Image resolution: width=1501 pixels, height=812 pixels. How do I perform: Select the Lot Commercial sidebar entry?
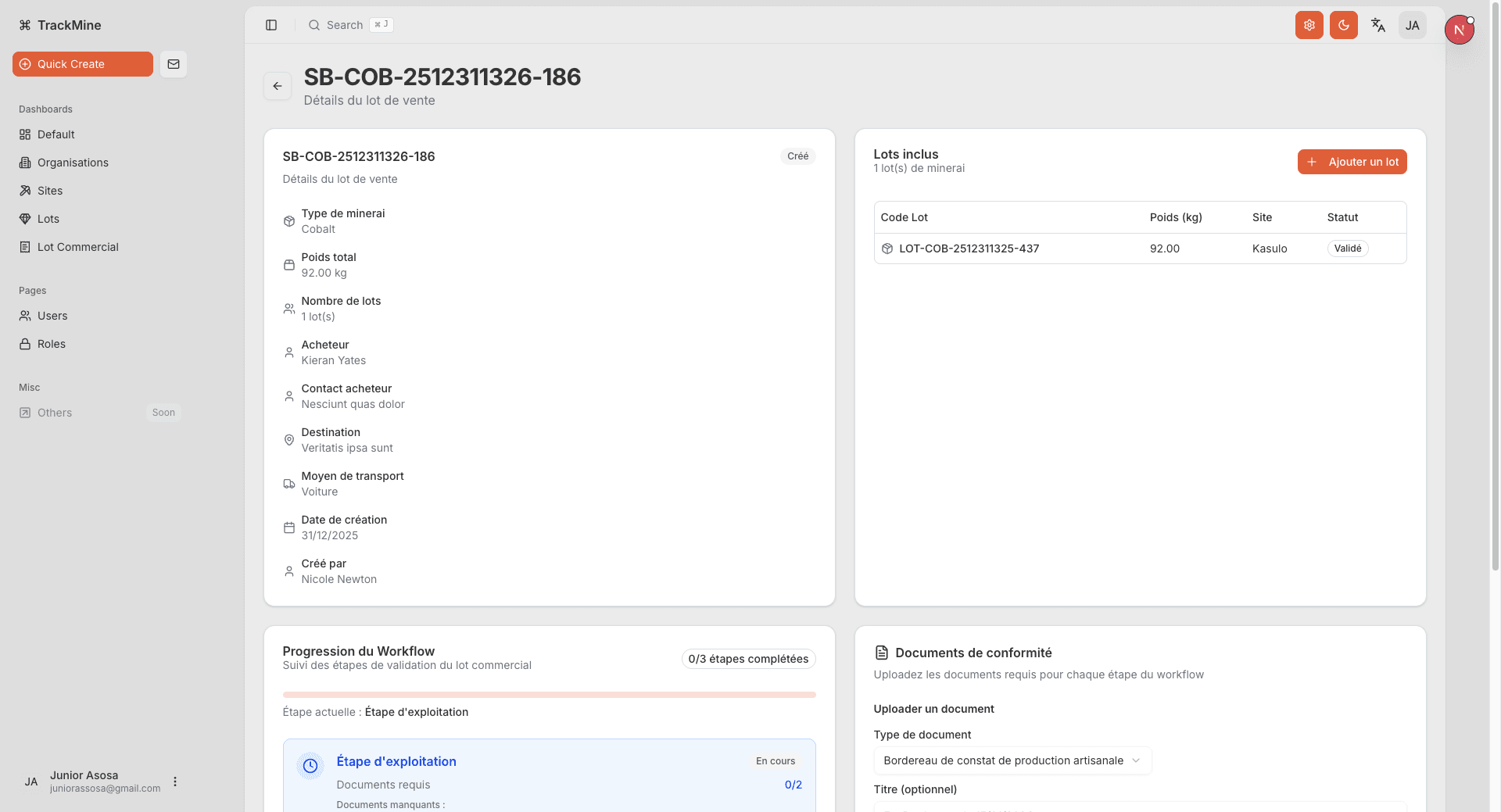coord(77,247)
